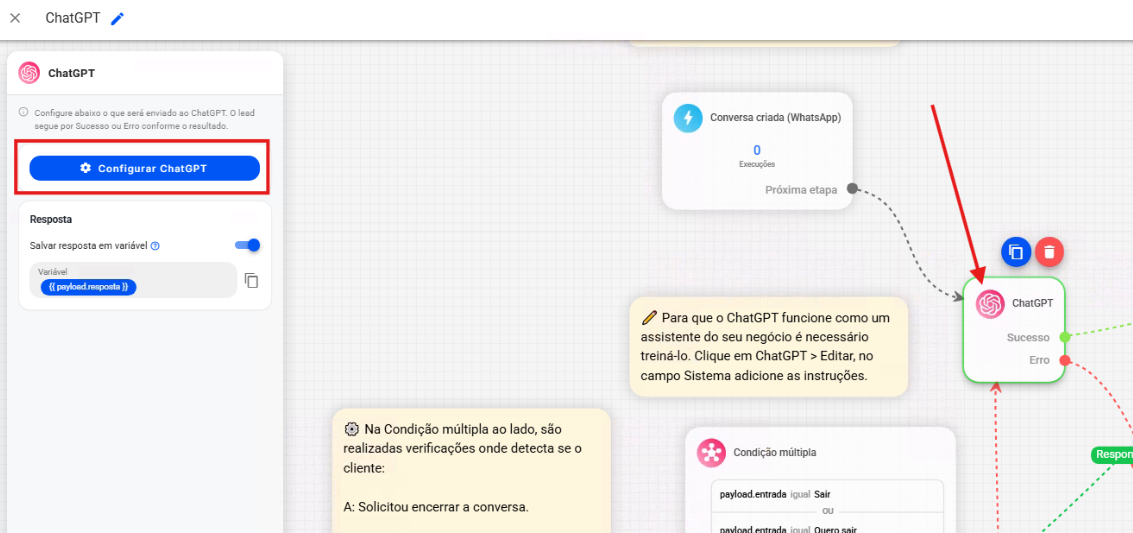Copy the payload.resposta variable with copy icon
The width and height of the screenshot is (1133, 533).
click(x=251, y=280)
